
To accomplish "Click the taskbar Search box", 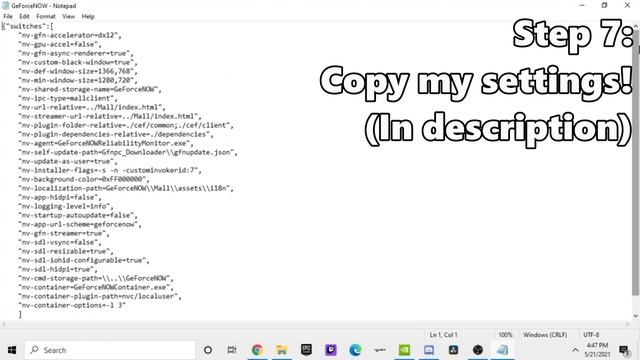I will [x=110, y=350].
